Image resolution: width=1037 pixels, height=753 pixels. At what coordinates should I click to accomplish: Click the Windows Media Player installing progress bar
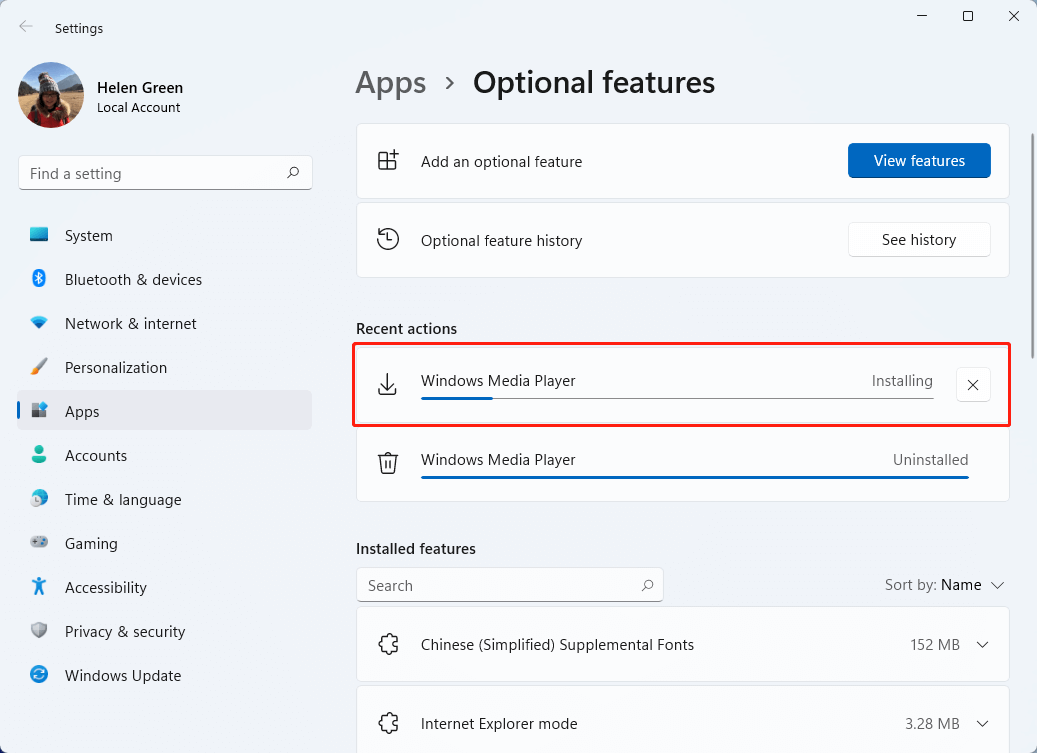(x=677, y=398)
